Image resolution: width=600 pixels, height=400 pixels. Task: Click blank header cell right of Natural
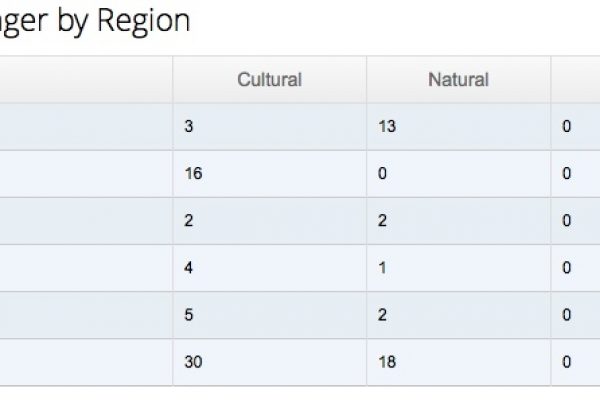575,79
